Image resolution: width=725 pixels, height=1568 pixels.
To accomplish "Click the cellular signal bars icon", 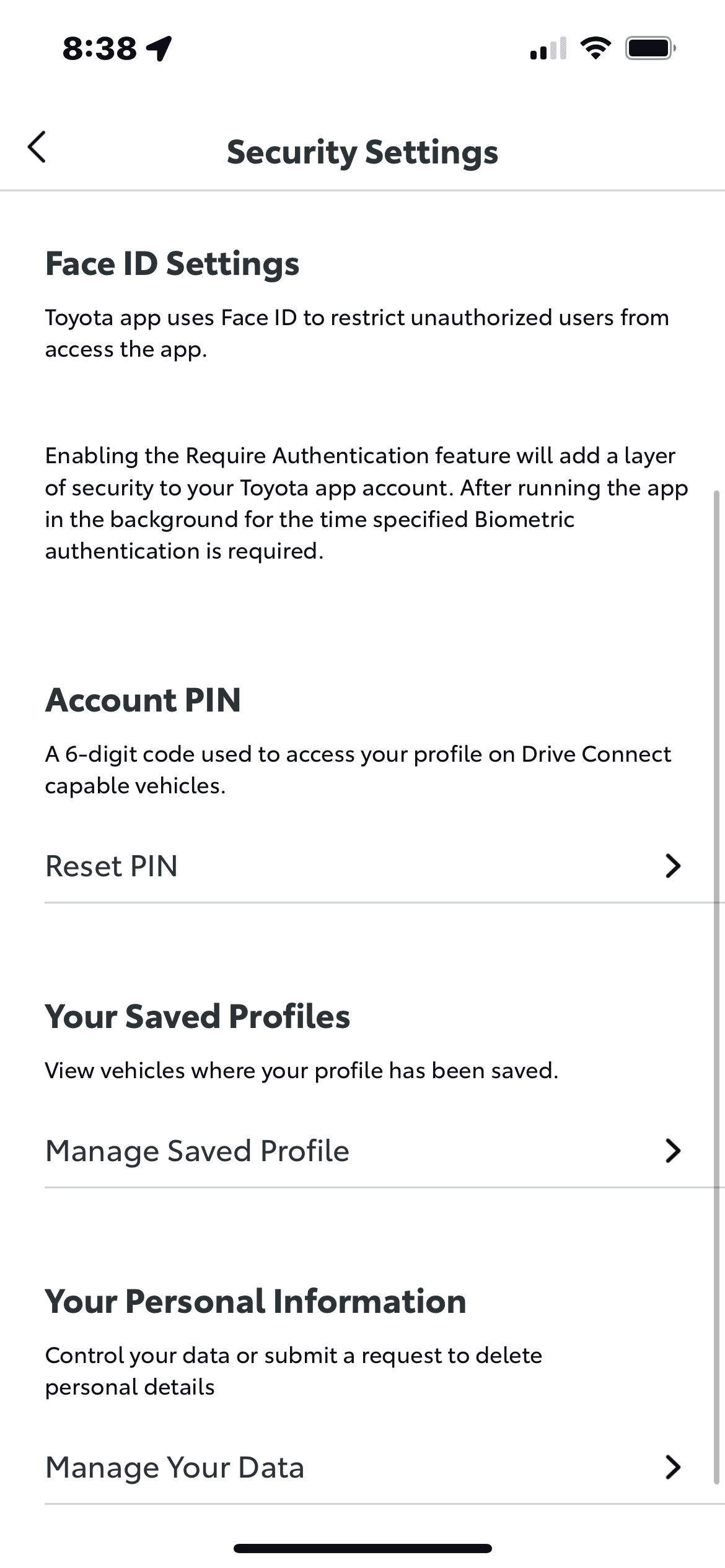I will 548,48.
